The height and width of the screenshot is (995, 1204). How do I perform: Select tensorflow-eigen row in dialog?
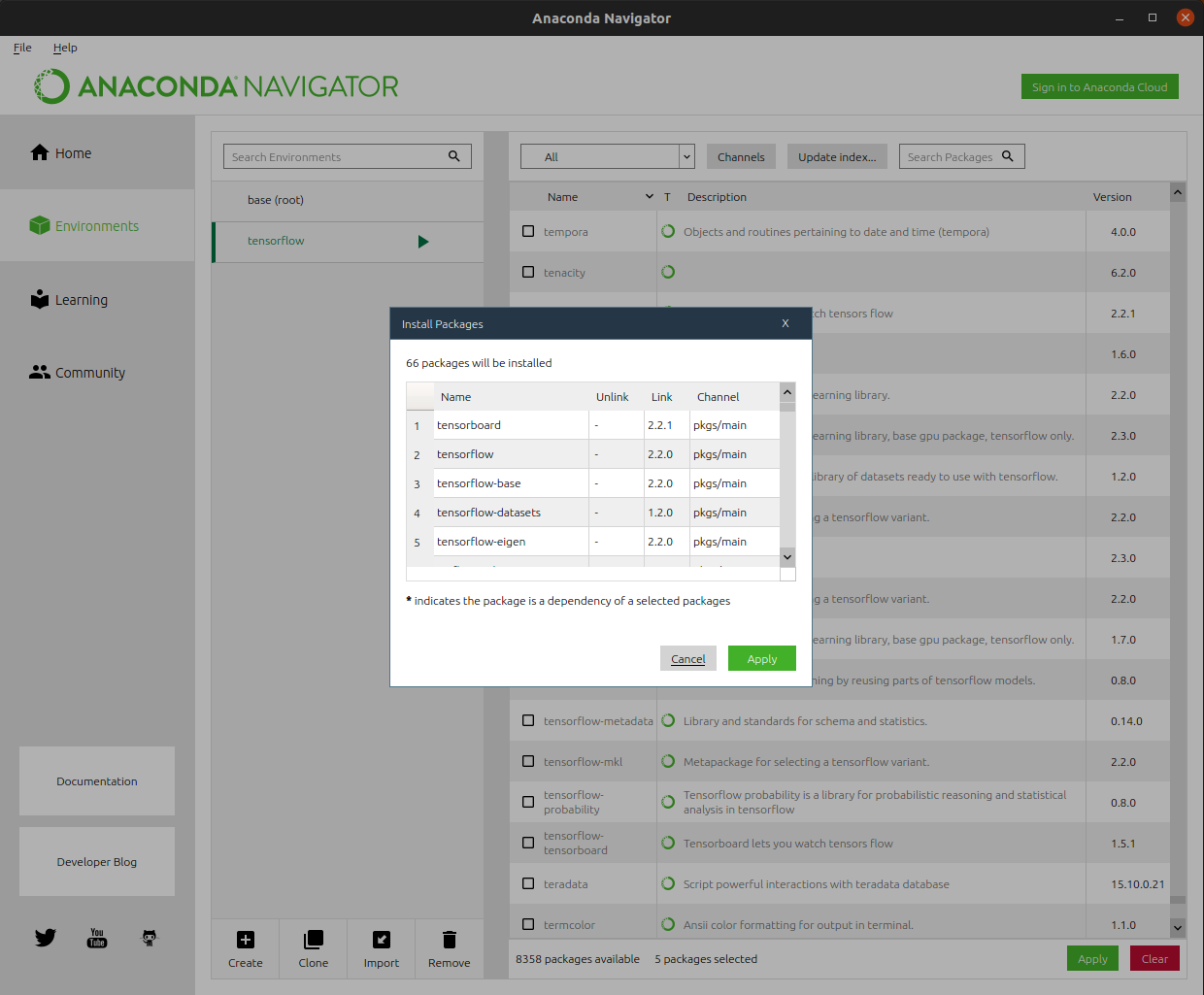pos(592,542)
